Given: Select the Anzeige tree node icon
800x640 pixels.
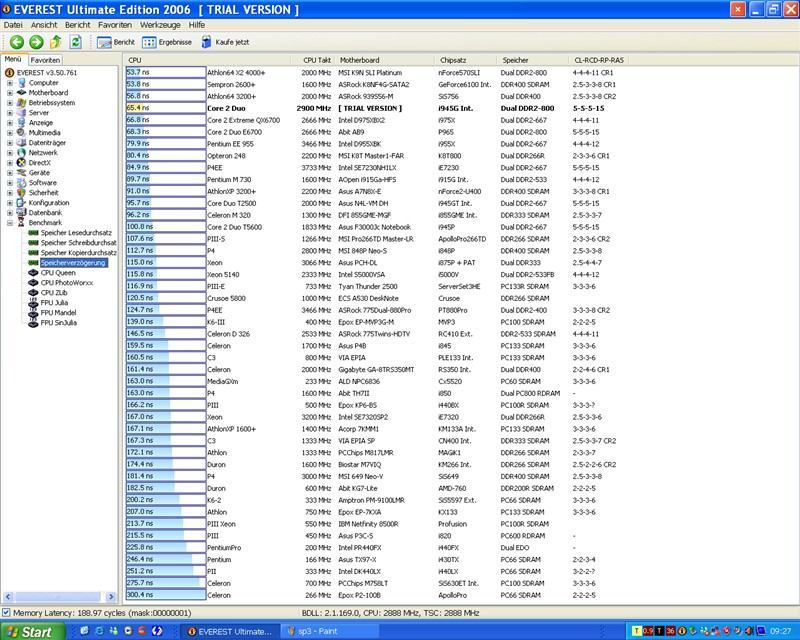Looking at the screenshot, I should 21,122.
